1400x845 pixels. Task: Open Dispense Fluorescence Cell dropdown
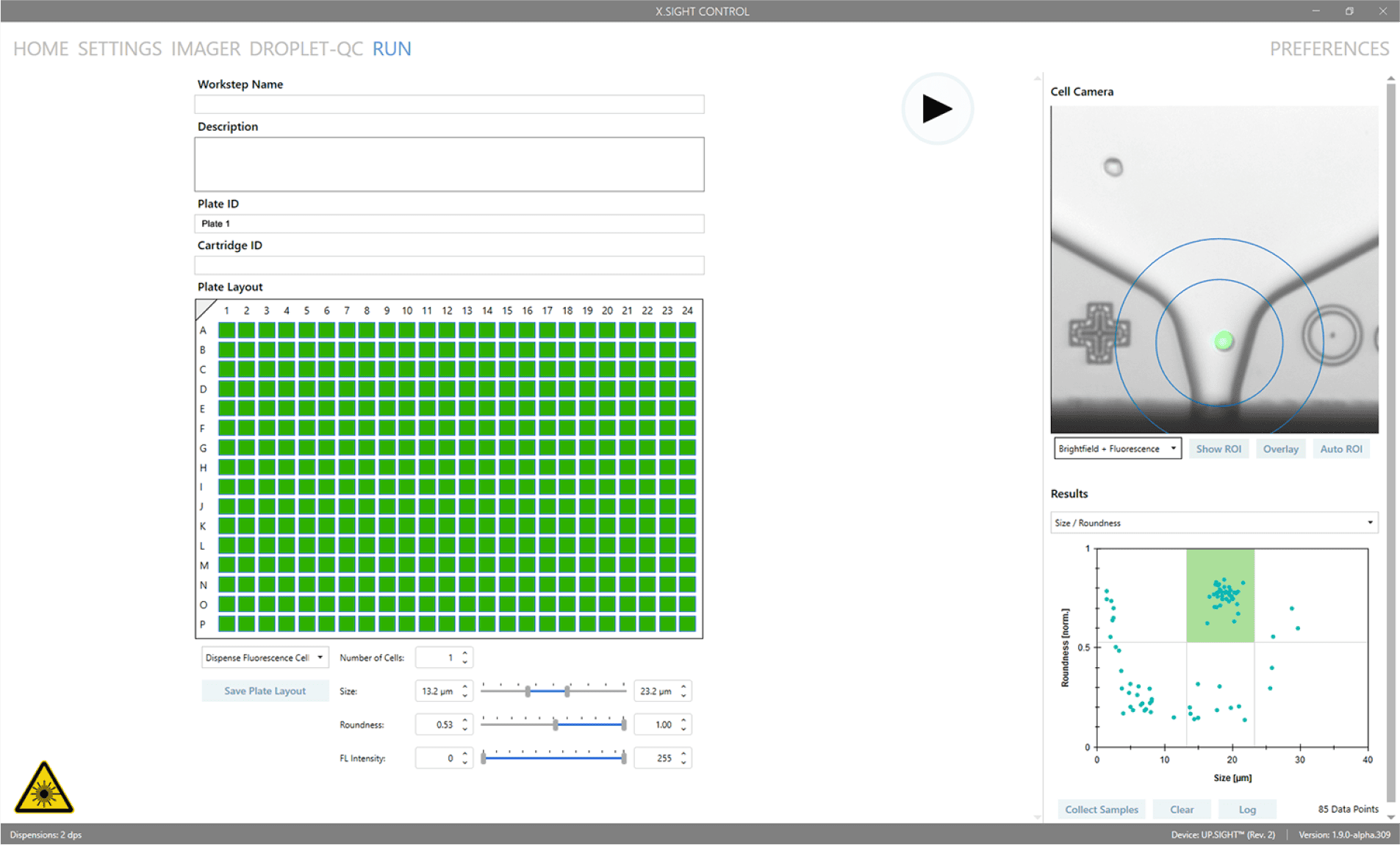pyautogui.click(x=265, y=658)
